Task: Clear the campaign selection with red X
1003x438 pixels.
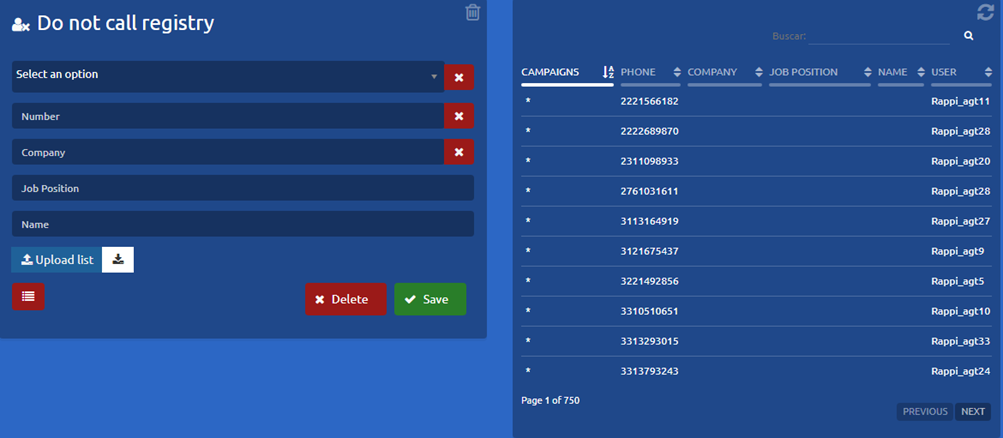Action: tap(458, 77)
